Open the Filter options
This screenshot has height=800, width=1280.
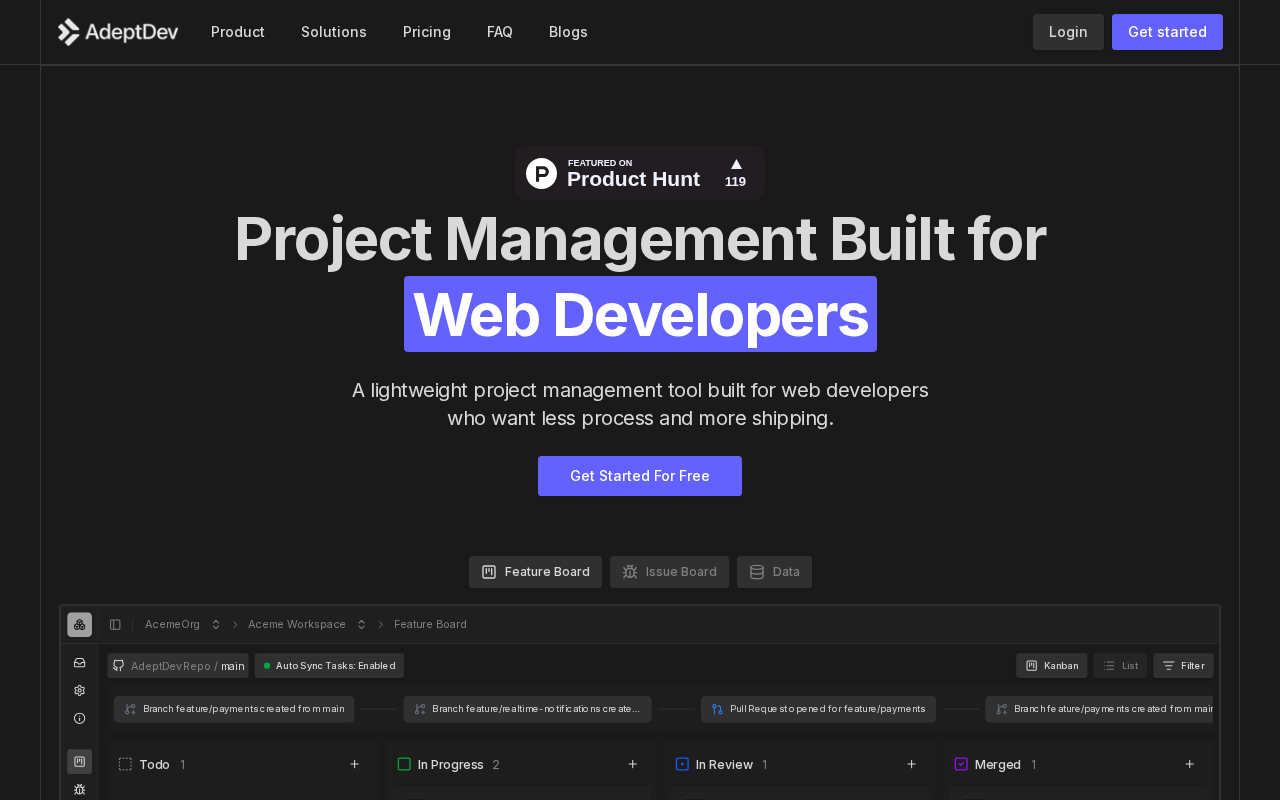[x=1183, y=666]
